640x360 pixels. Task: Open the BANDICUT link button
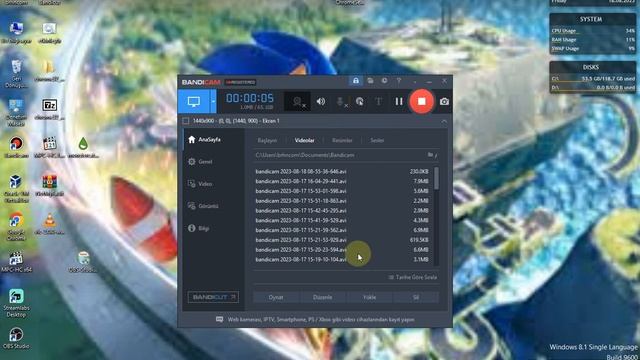click(x=213, y=297)
